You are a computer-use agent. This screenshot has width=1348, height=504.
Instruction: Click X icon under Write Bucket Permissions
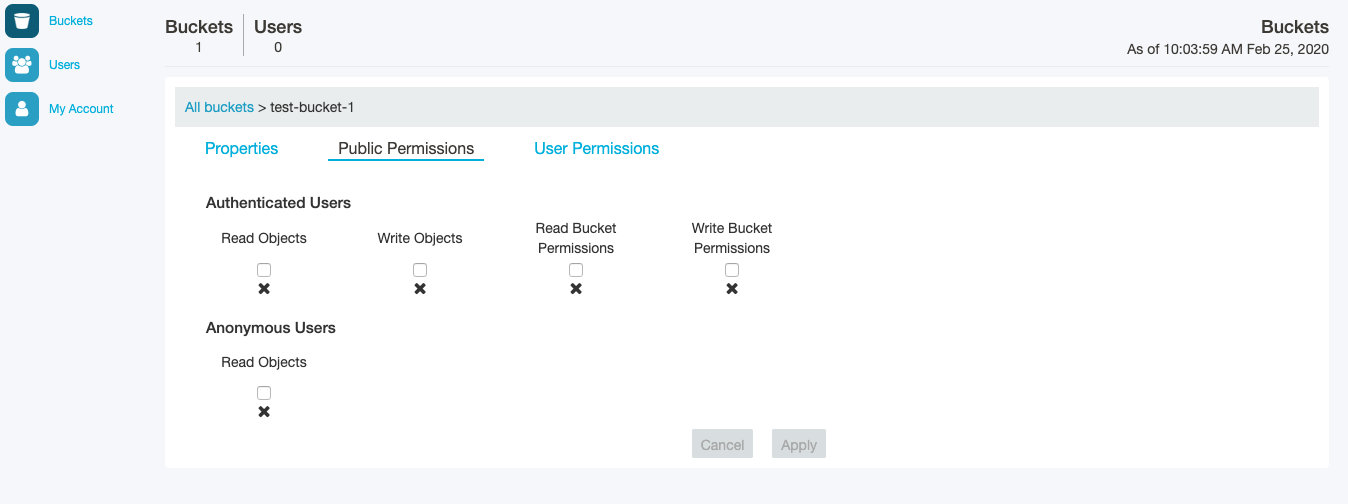point(732,289)
